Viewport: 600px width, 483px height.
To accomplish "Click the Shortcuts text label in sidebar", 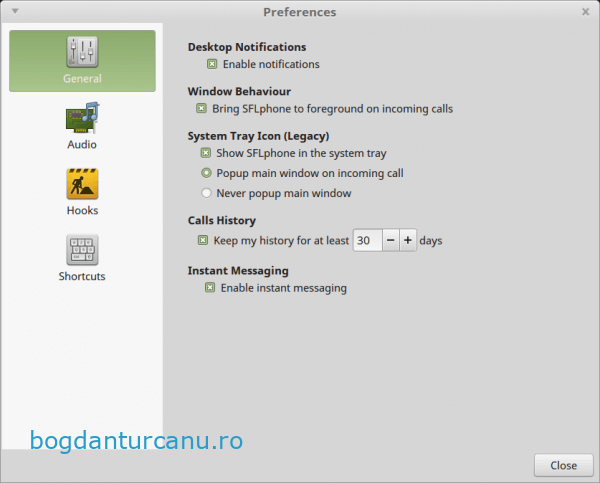I will click(x=82, y=276).
